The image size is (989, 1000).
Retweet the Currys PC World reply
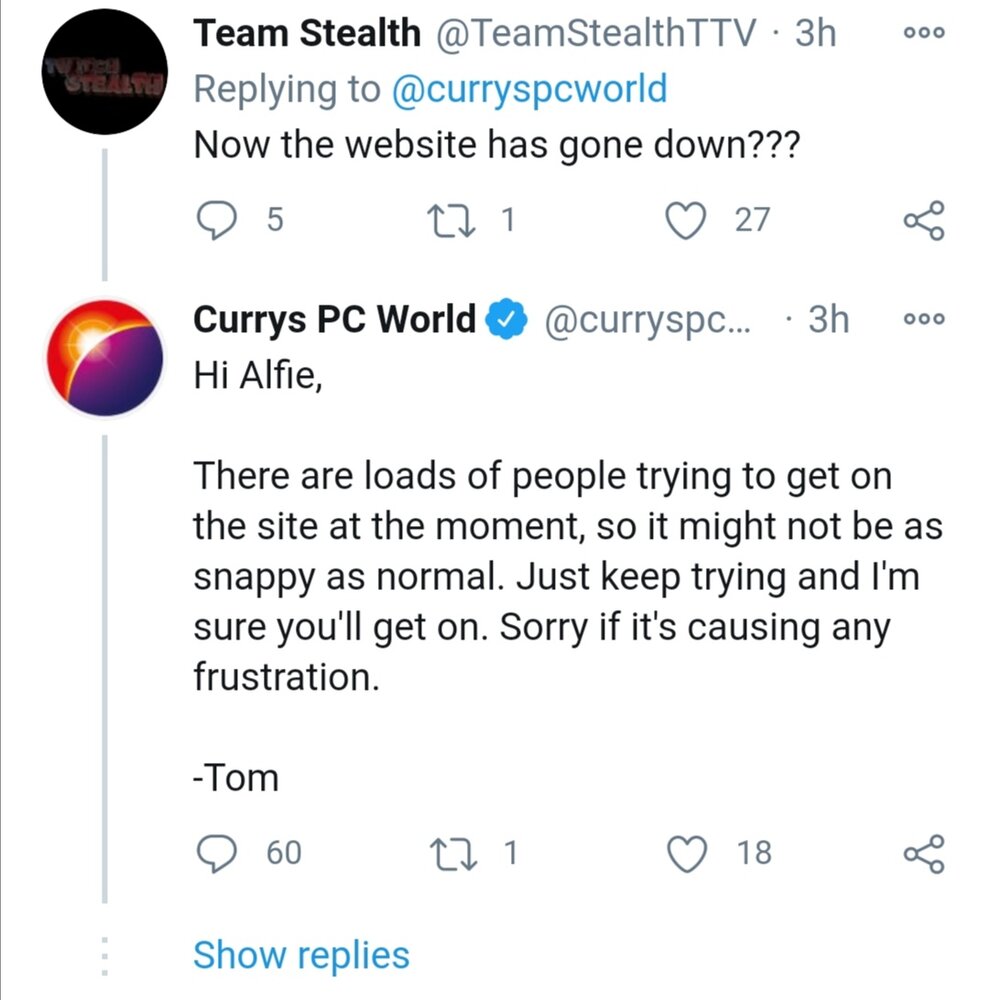click(453, 853)
